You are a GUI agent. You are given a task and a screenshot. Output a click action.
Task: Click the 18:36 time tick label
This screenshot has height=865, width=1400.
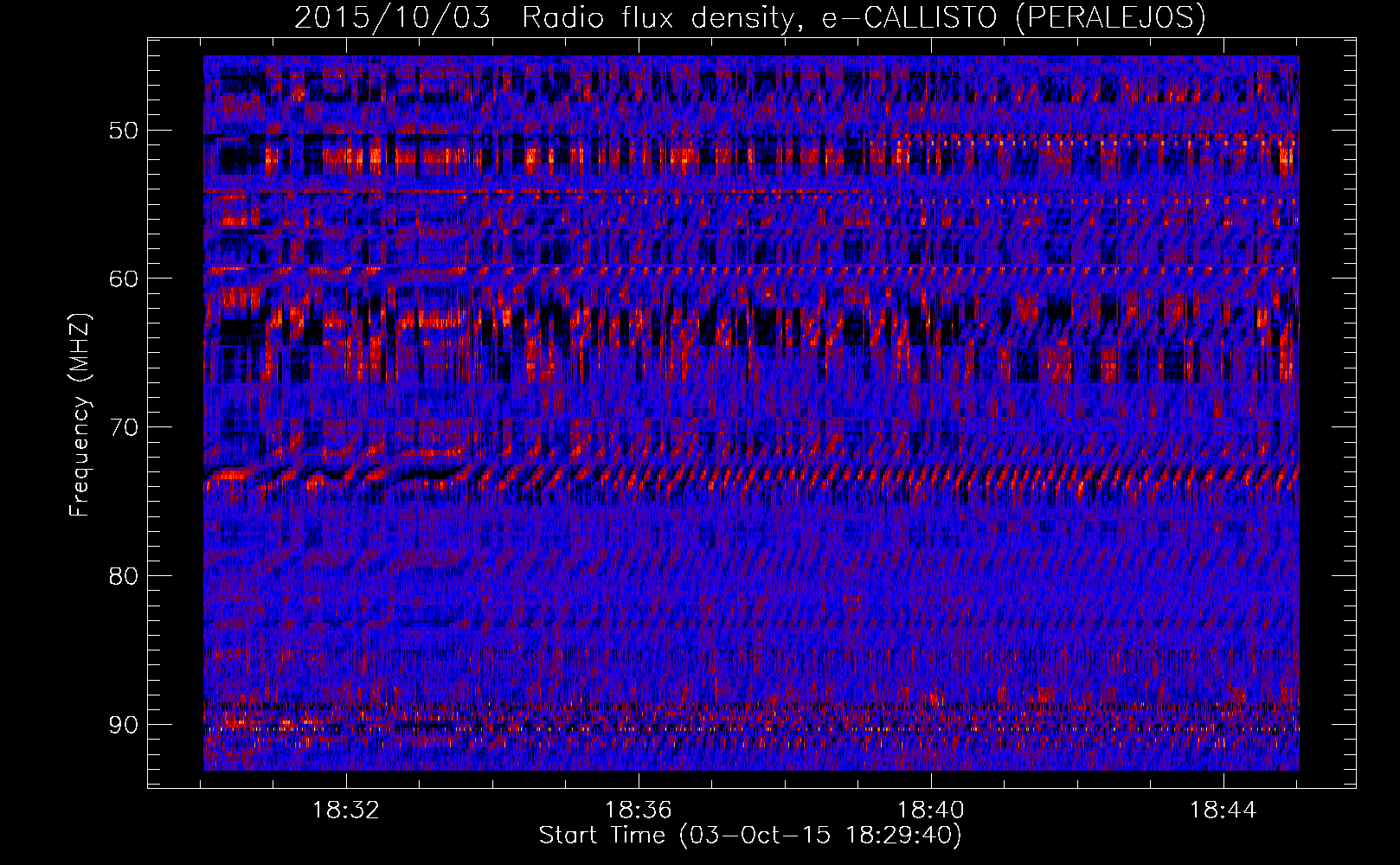click(x=639, y=810)
